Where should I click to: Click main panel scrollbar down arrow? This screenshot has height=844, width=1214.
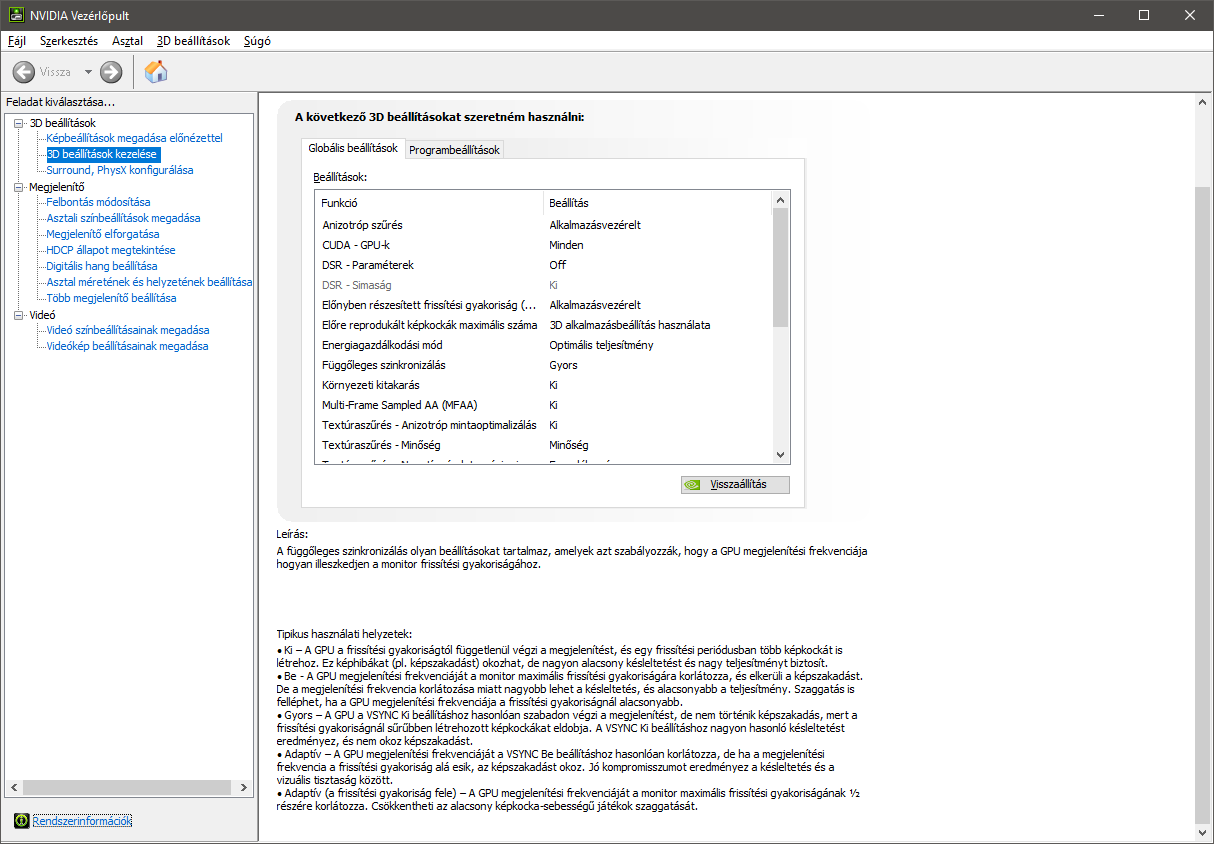click(x=1203, y=831)
